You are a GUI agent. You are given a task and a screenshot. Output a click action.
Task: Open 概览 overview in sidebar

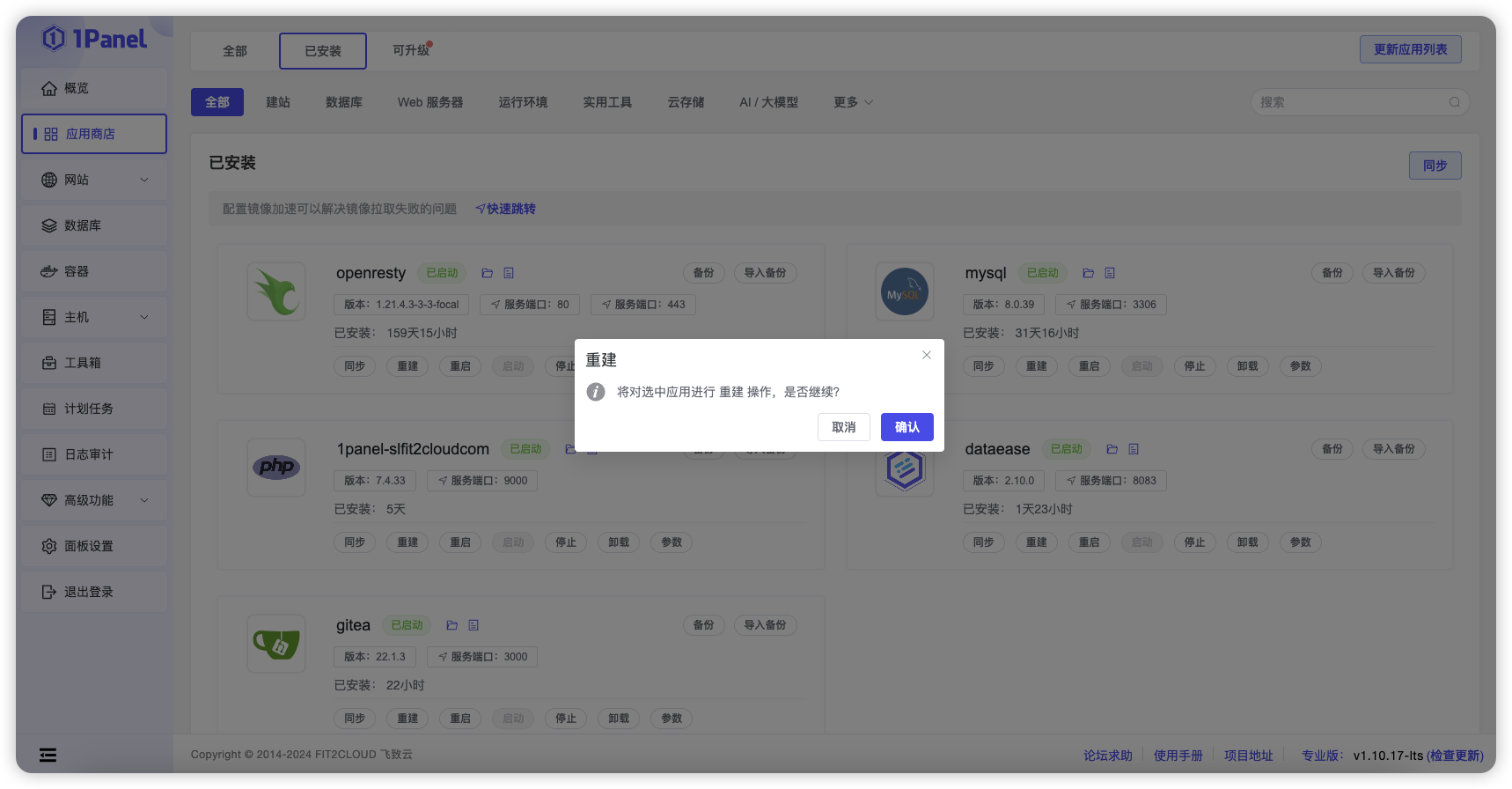pos(94,88)
